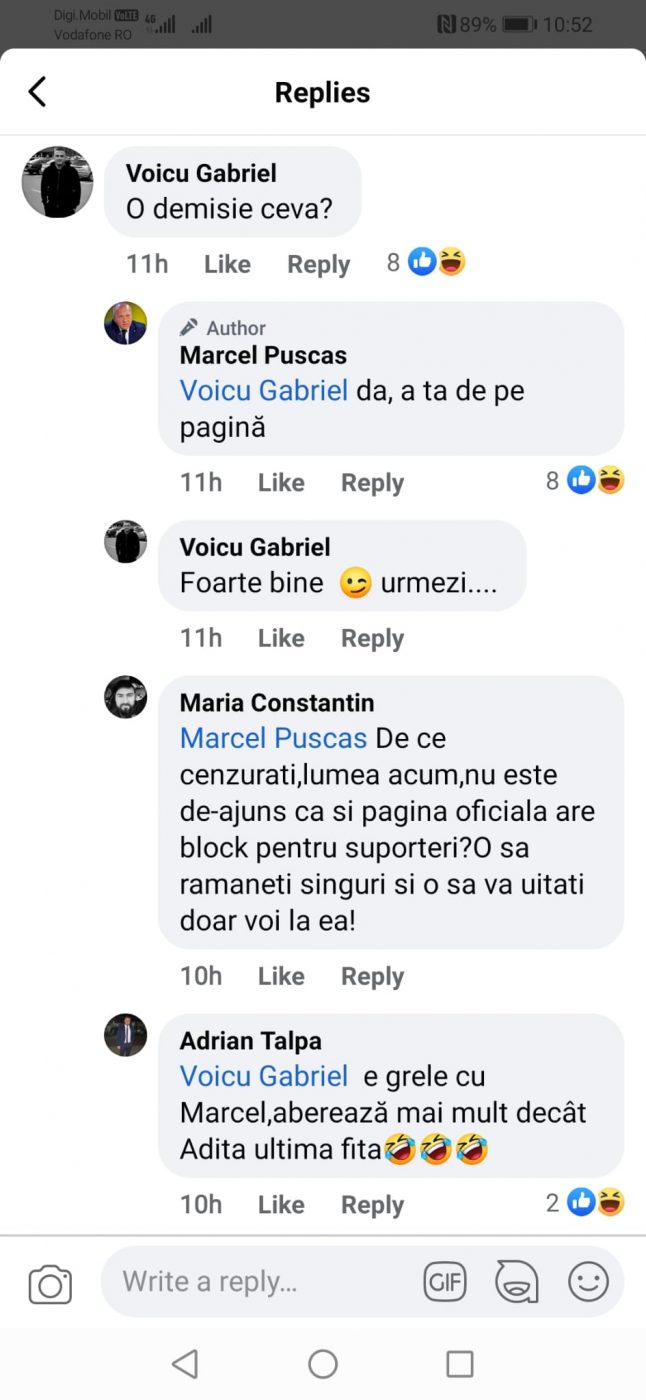The image size is (646, 1400).
Task: Reply to Maria Constantin's comment
Action: click(372, 976)
